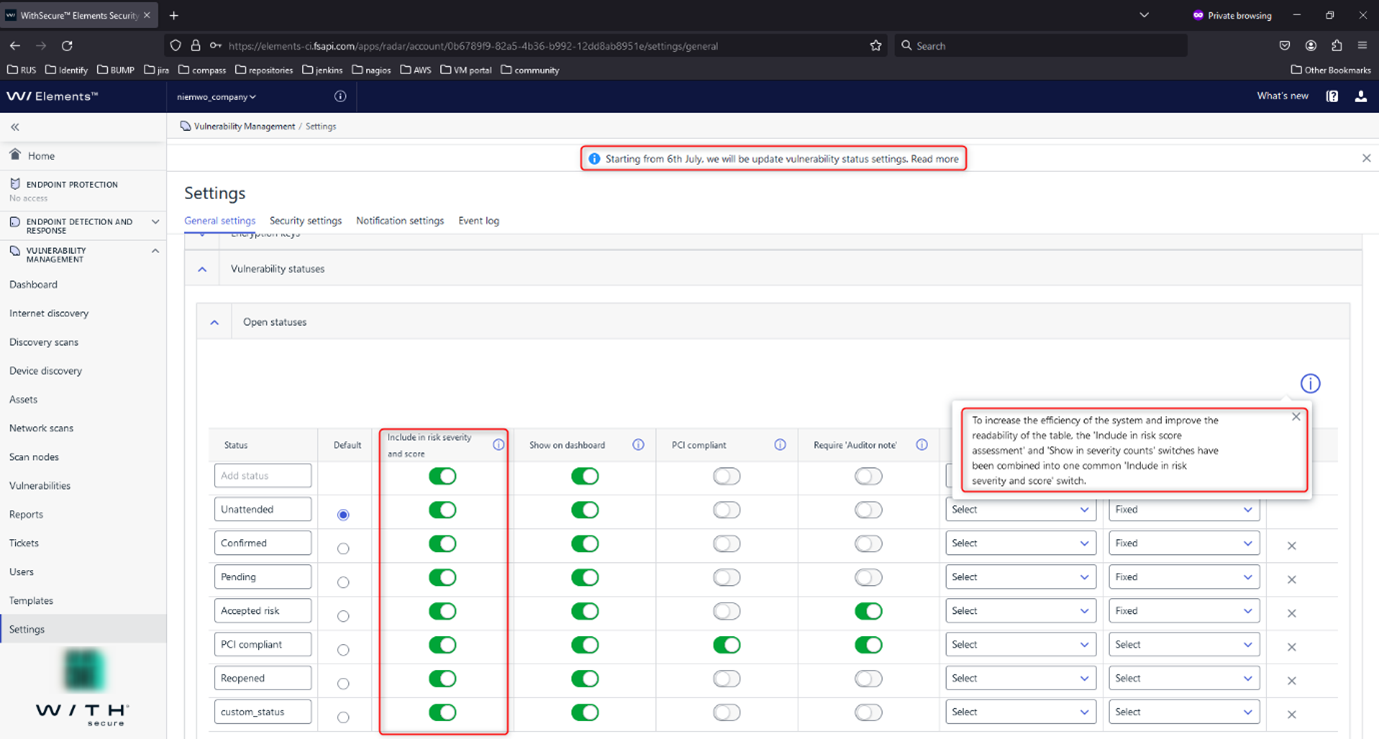This screenshot has width=1379, height=739.
Task: Switch to the Notification settings tab
Action: tap(400, 221)
